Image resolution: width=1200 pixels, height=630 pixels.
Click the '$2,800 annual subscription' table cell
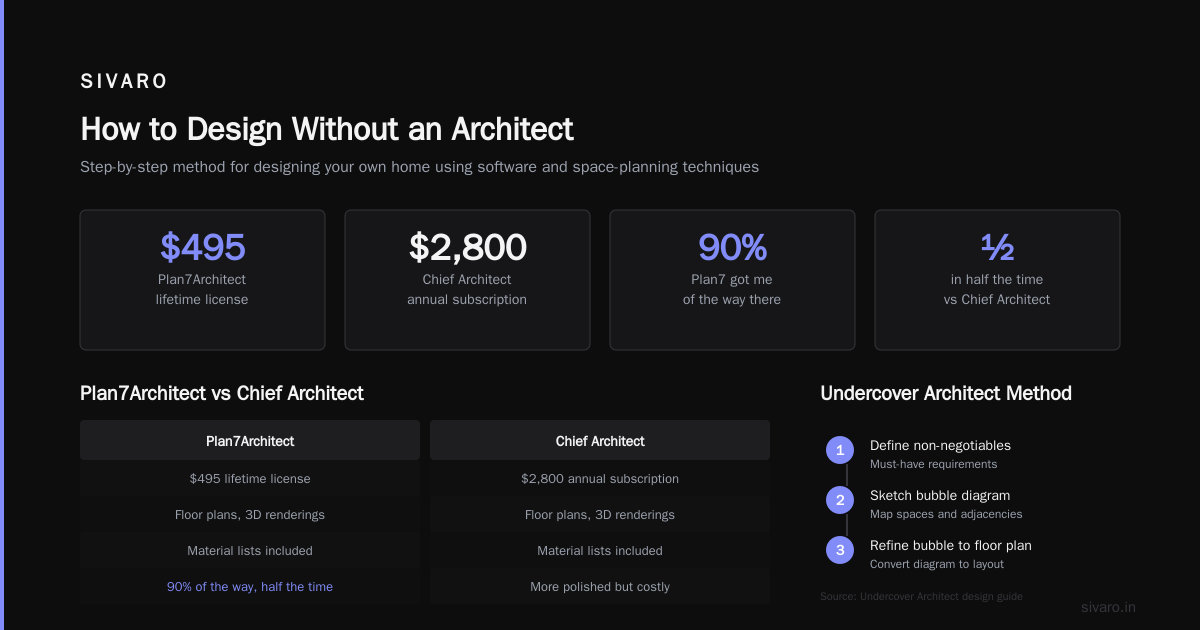click(600, 478)
